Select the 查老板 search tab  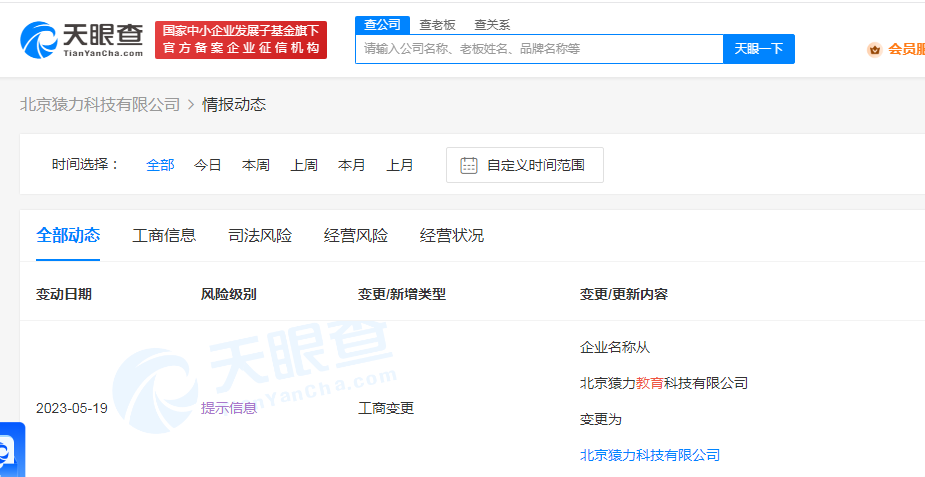437,25
